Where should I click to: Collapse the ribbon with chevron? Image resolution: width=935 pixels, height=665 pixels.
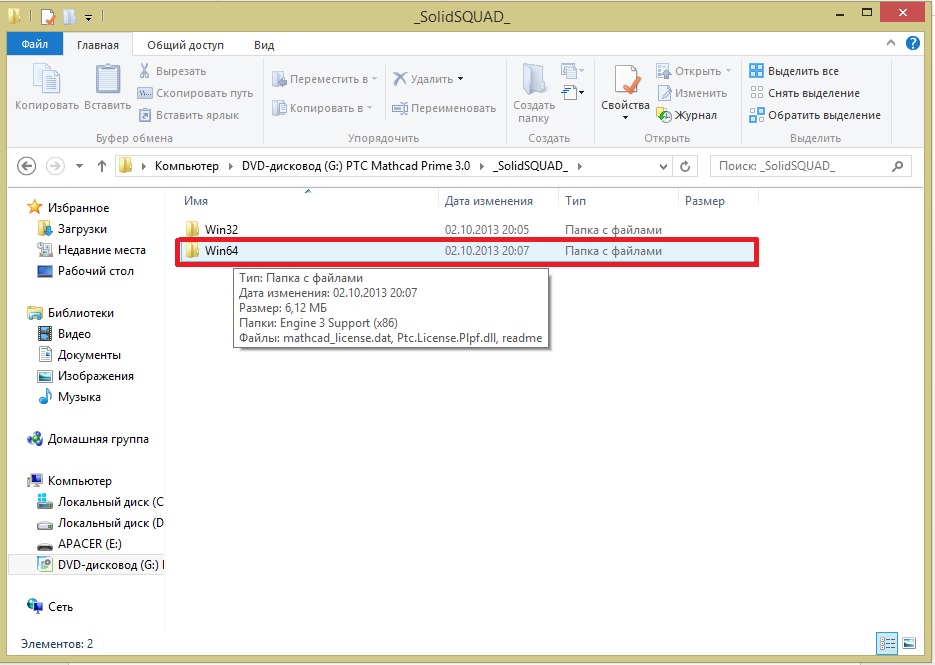point(891,43)
